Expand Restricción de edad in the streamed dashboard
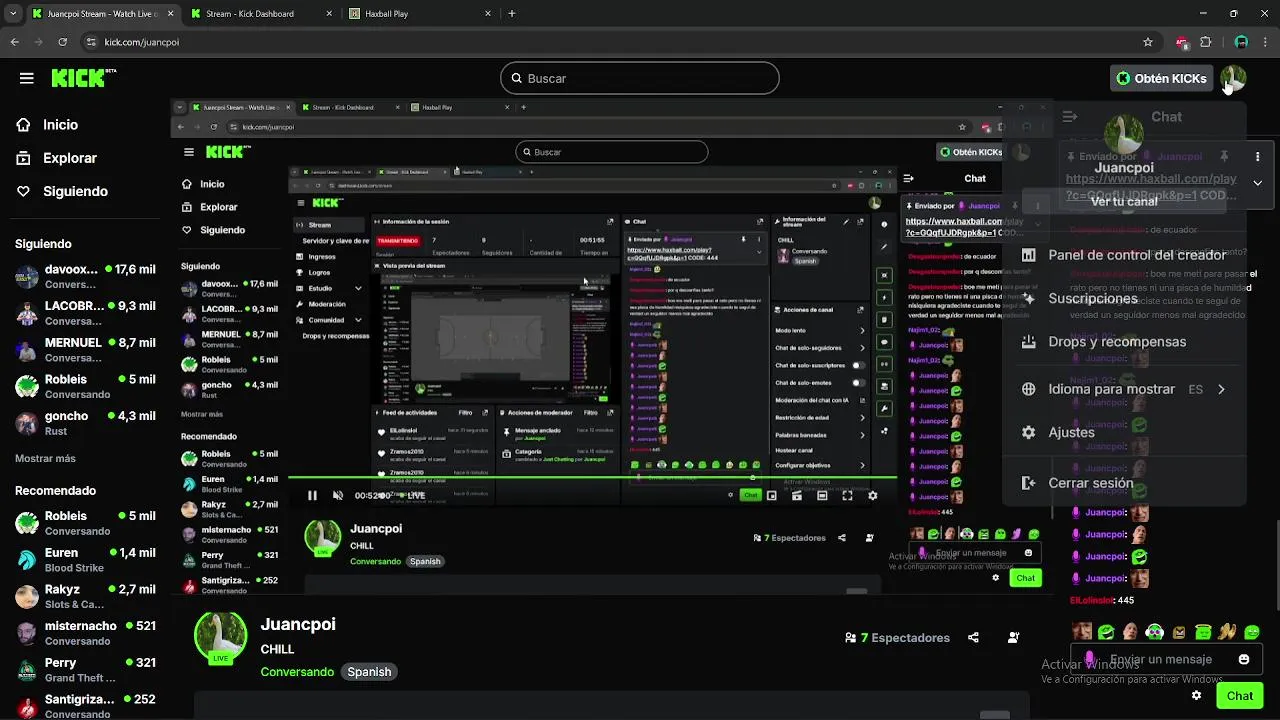This screenshot has width=1280, height=720. click(x=862, y=417)
